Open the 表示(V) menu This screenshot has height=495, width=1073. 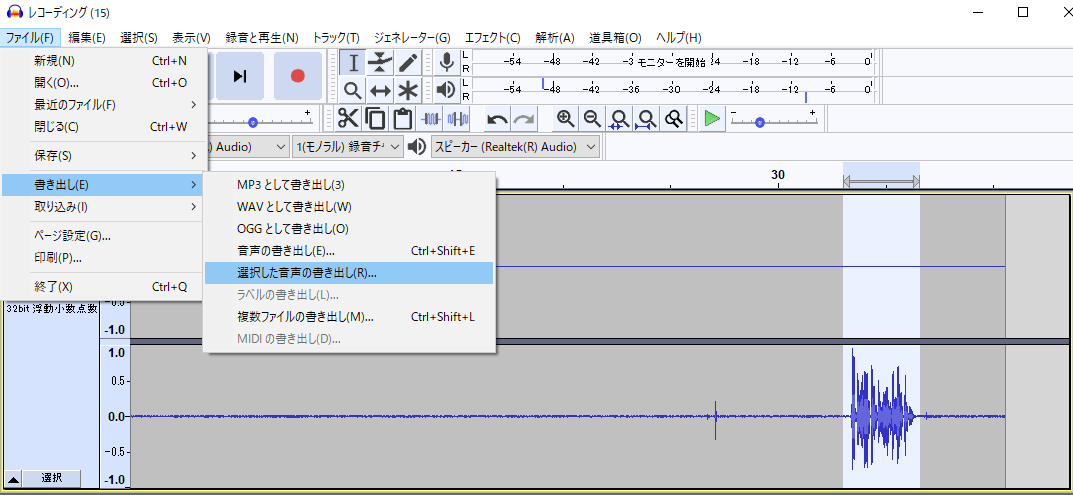coord(191,38)
